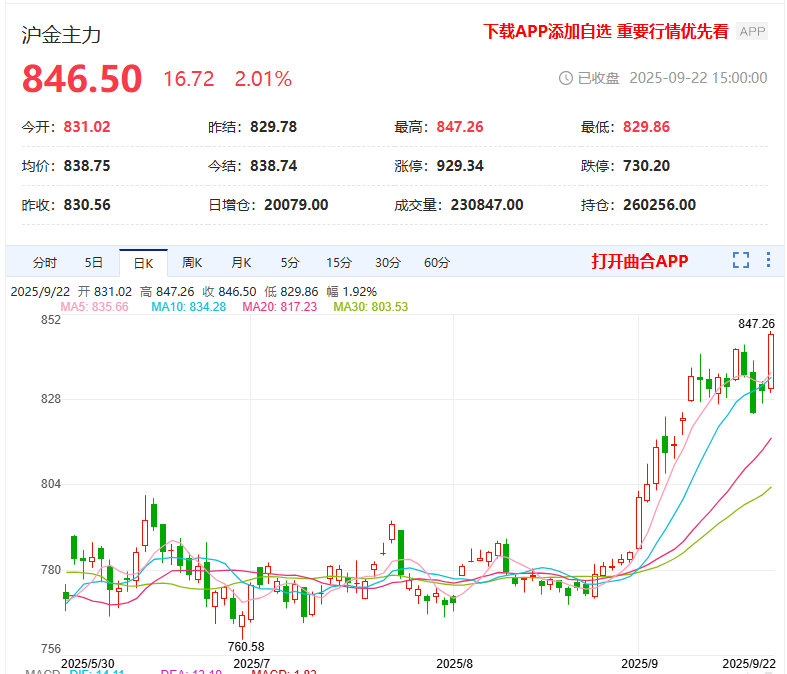Select the 60分 tab
The height and width of the screenshot is (674, 787).
tap(437, 262)
